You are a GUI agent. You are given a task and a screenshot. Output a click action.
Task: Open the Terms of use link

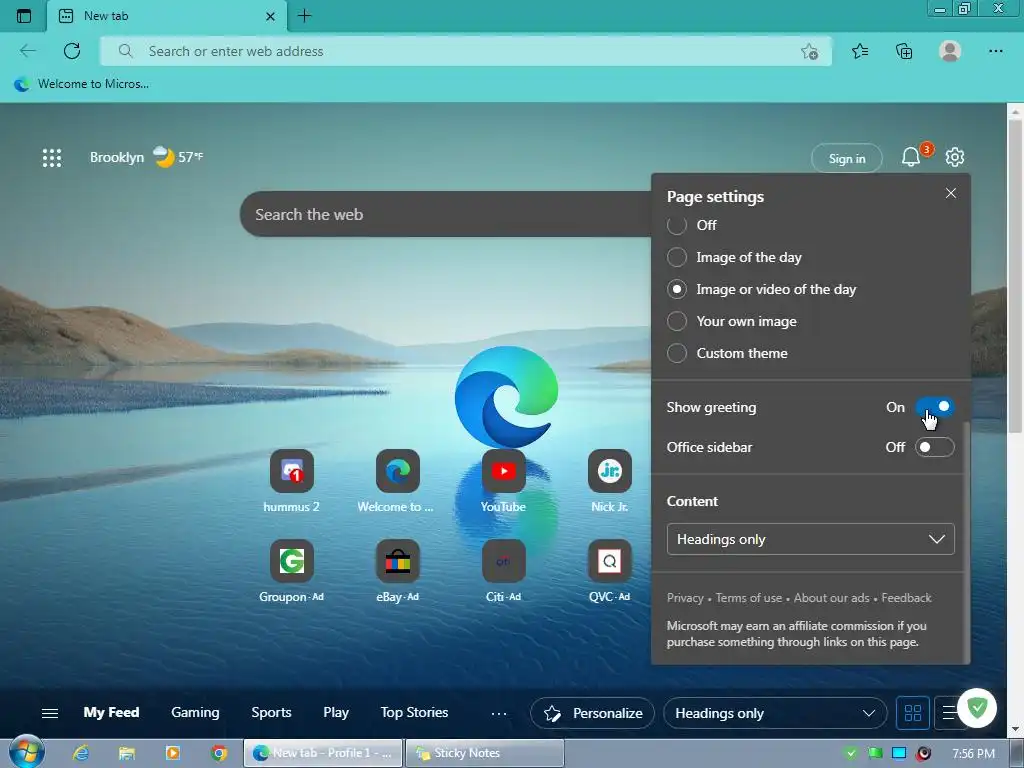(x=748, y=598)
